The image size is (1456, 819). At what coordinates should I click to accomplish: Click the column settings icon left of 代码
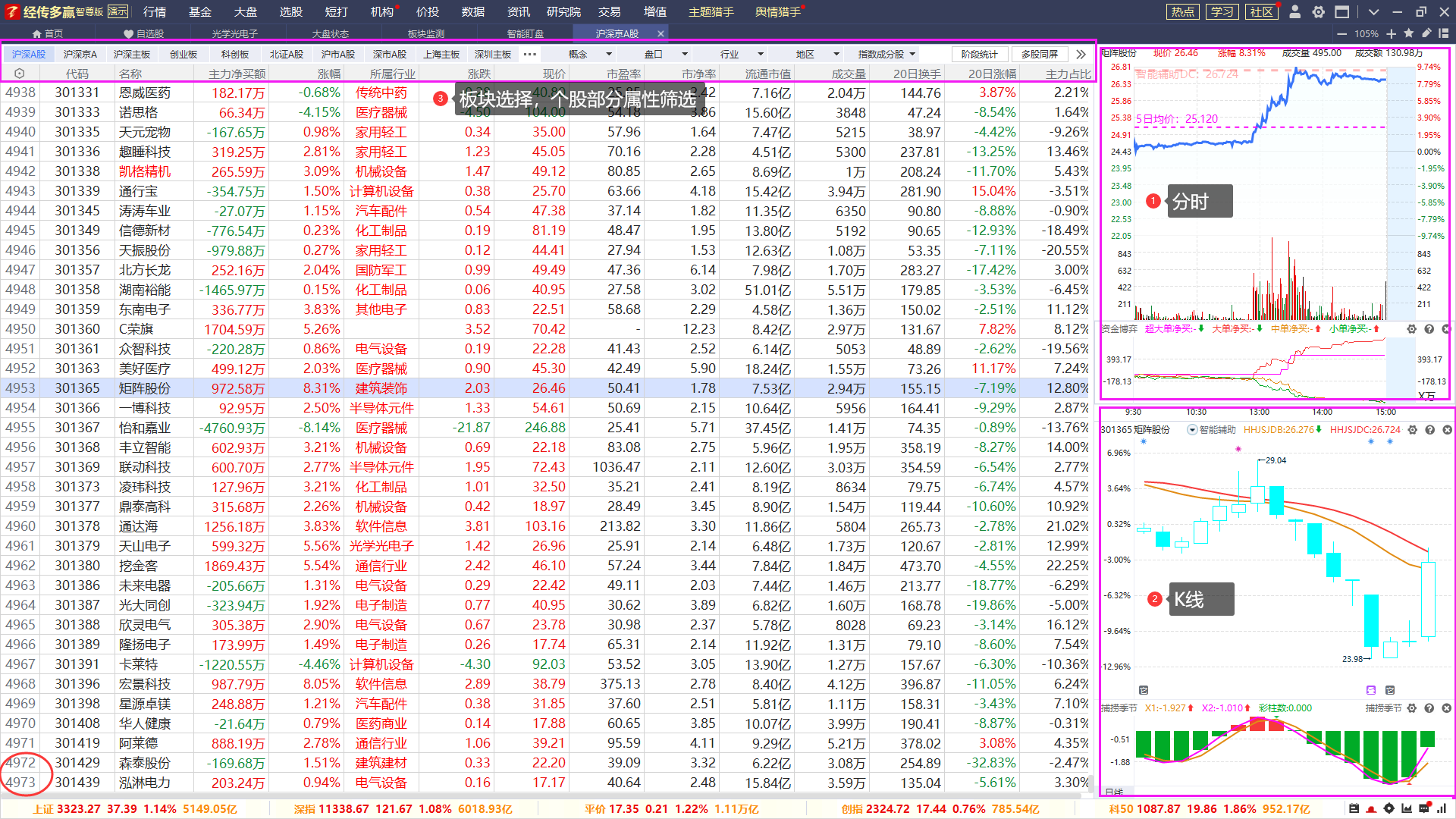click(20, 74)
